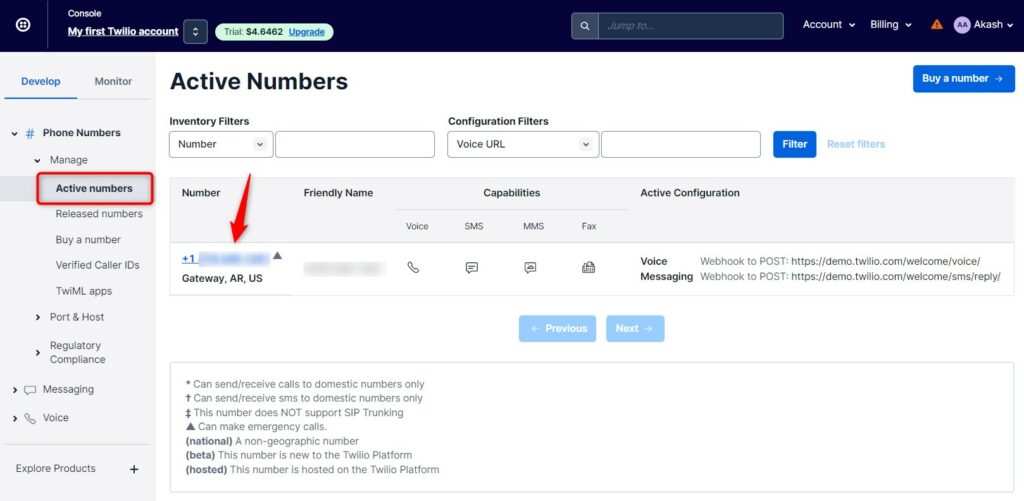
Task: Open the Voice URL configuration dropdown
Action: [522, 144]
